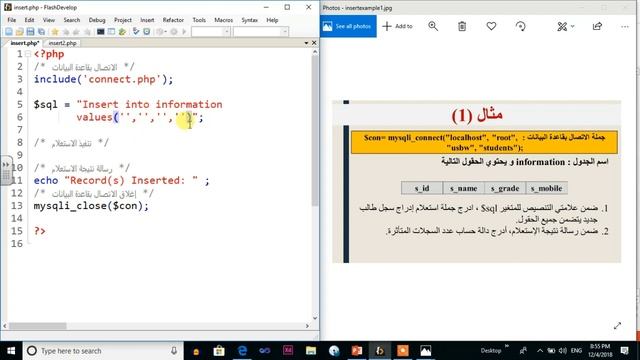640x360 pixels.
Task: Open the File menu
Action: (x=12, y=20)
